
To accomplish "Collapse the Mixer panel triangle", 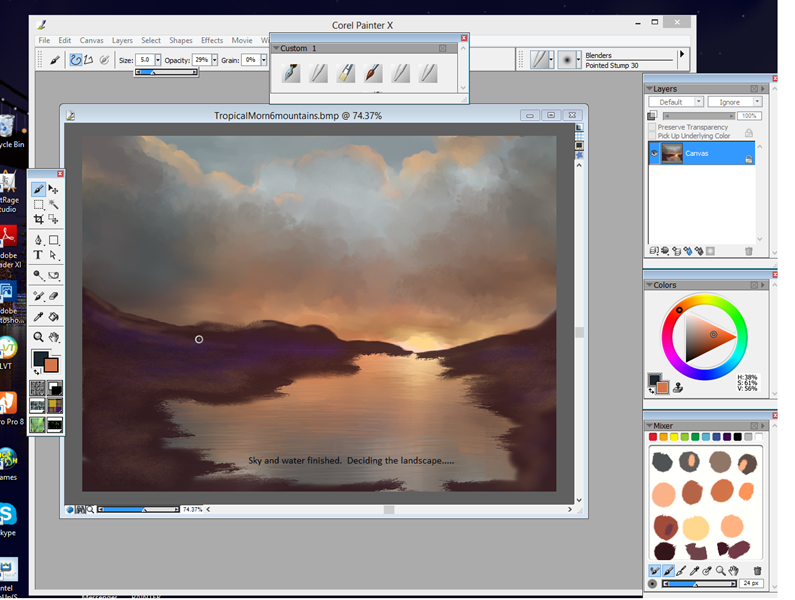I will pos(649,426).
